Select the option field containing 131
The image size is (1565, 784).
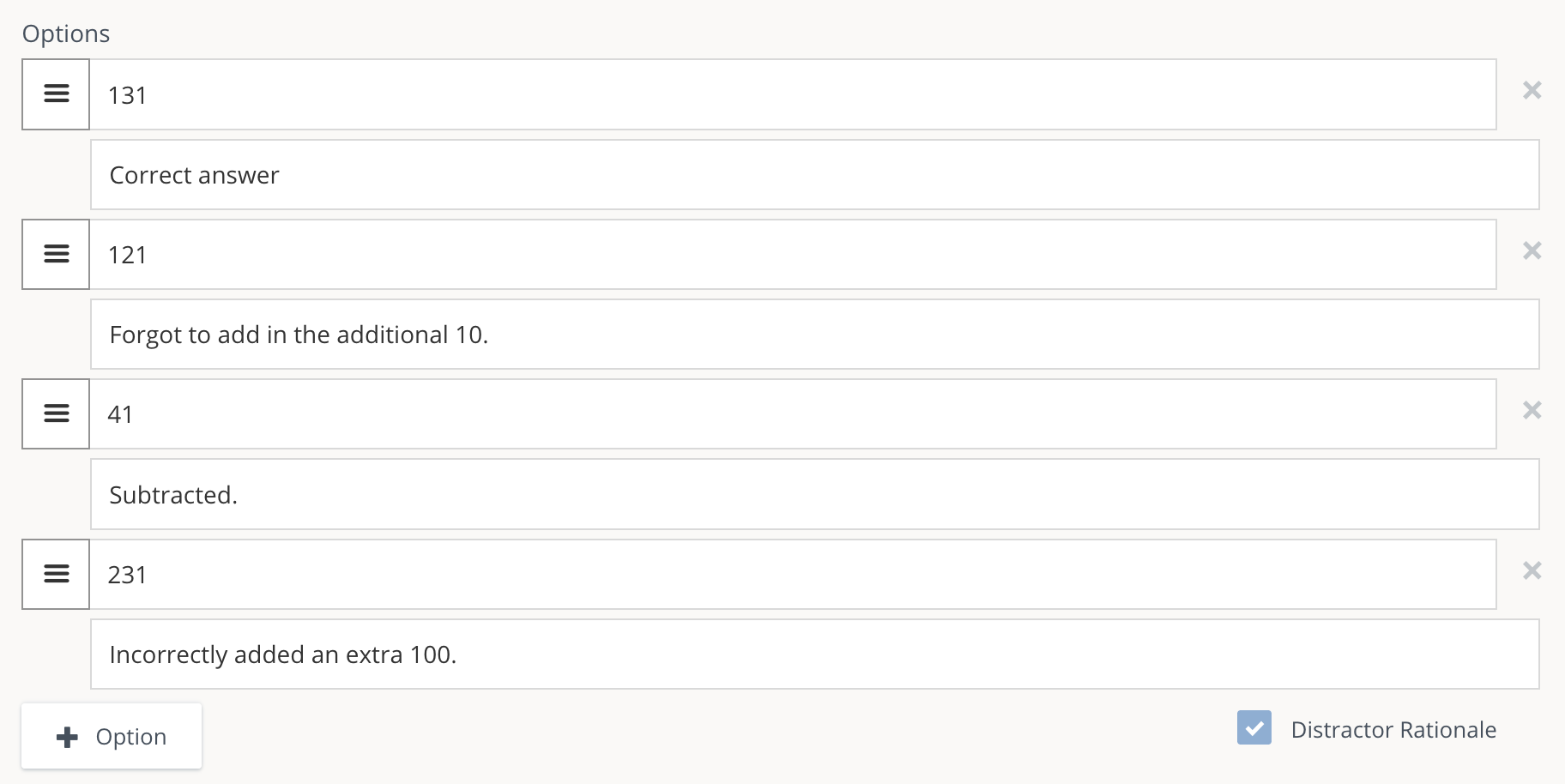click(x=772, y=94)
